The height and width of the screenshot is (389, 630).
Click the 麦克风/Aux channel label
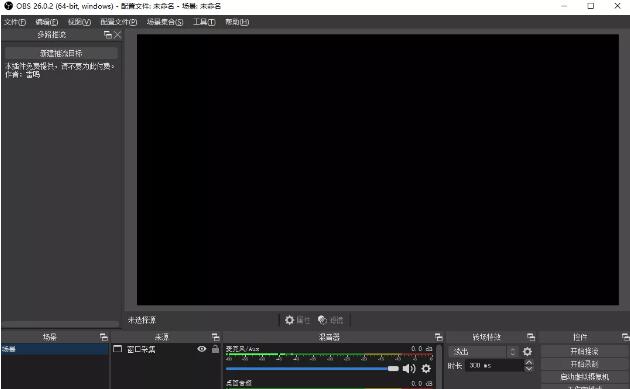pyautogui.click(x=243, y=348)
